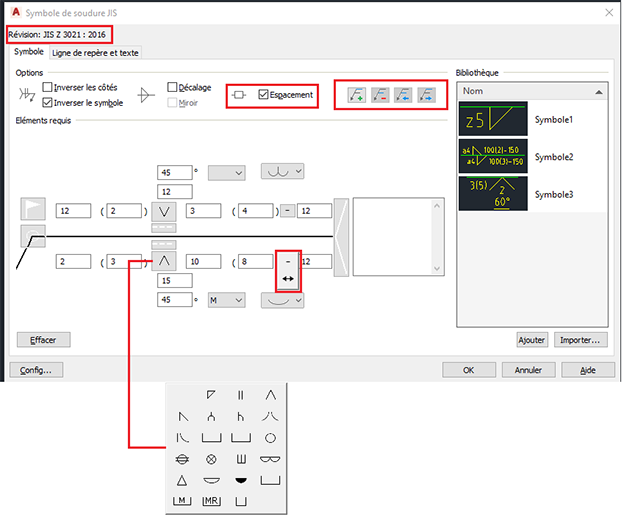Image resolution: width=624 pixels, height=517 pixels.
Task: Switch to the Ligne de repère et texte tab
Action: pos(95,53)
